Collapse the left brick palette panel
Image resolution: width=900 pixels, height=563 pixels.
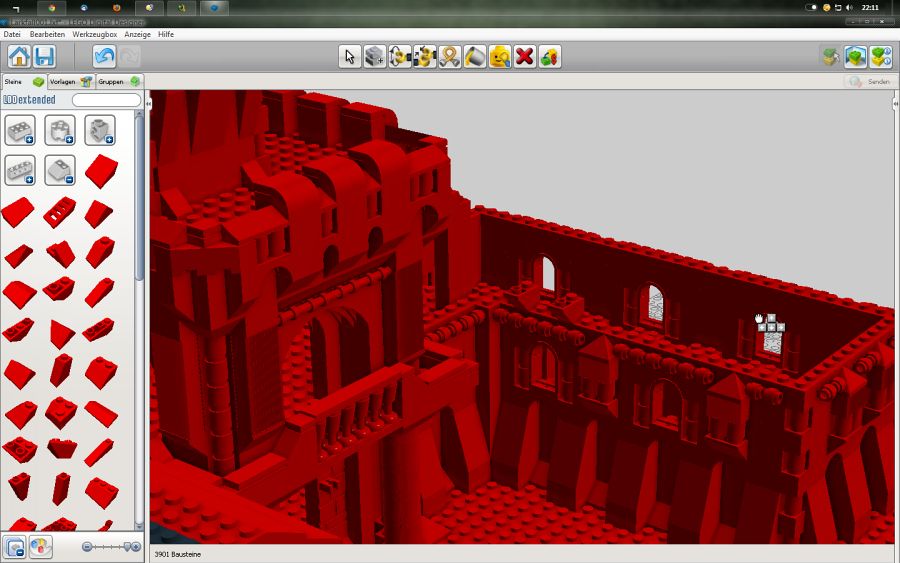[148, 103]
